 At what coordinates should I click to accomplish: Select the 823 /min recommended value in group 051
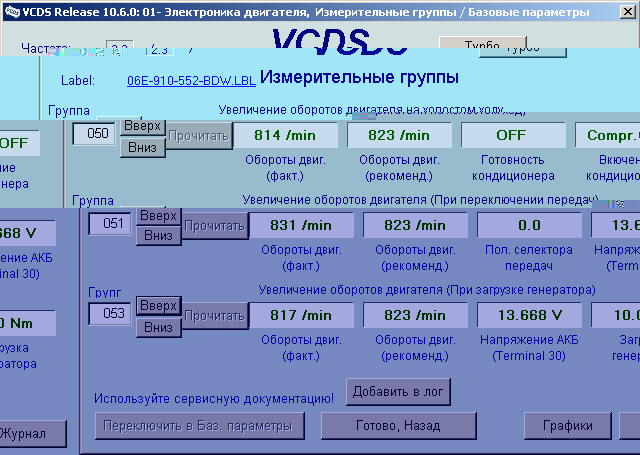415,225
